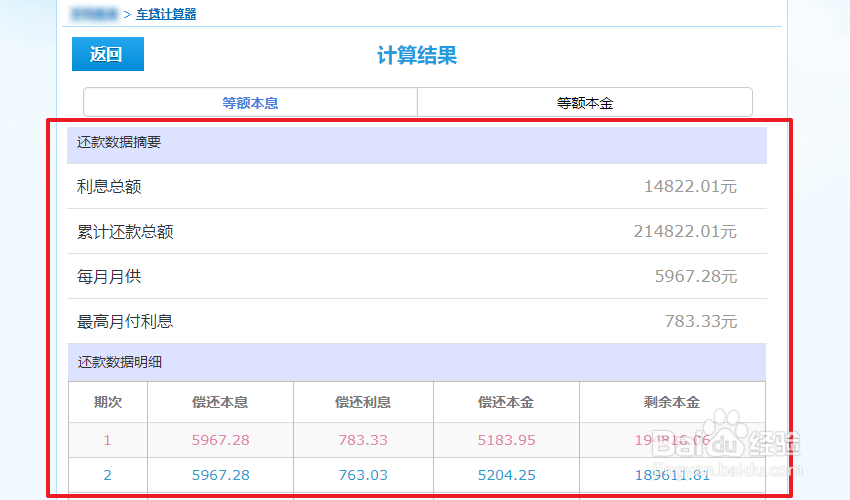Click the 还款数据明细 section header
This screenshot has height=500, width=850.
(417, 362)
